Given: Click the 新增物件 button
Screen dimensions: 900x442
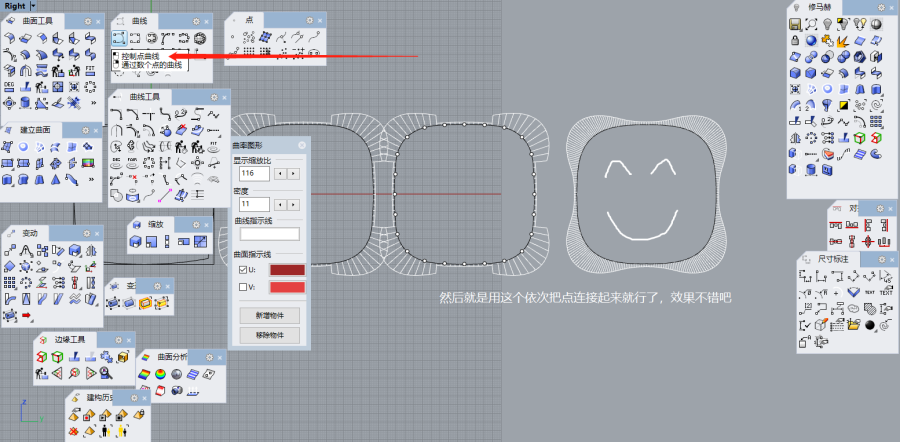Looking at the screenshot, I should pos(268,315).
